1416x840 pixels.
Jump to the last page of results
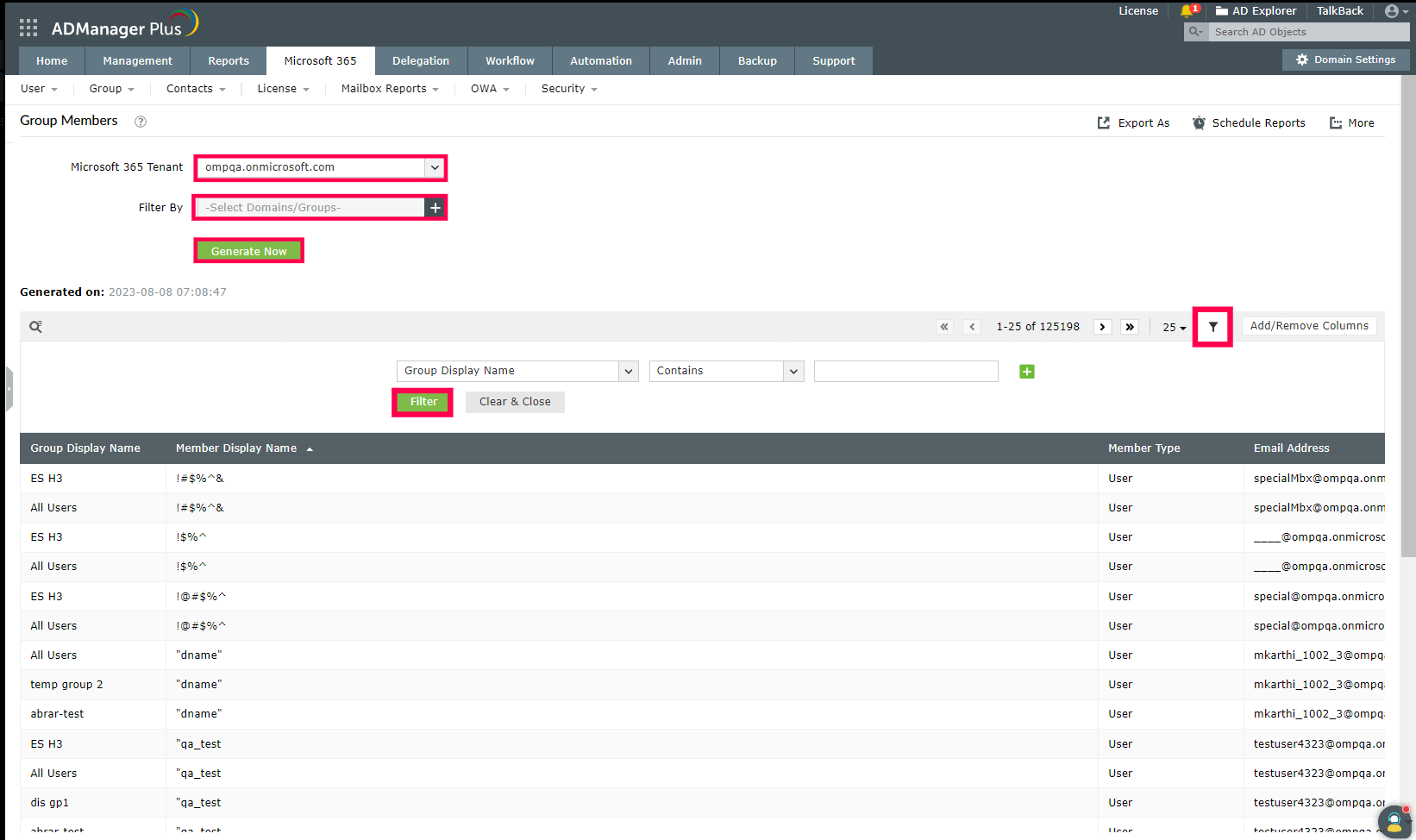point(1130,327)
